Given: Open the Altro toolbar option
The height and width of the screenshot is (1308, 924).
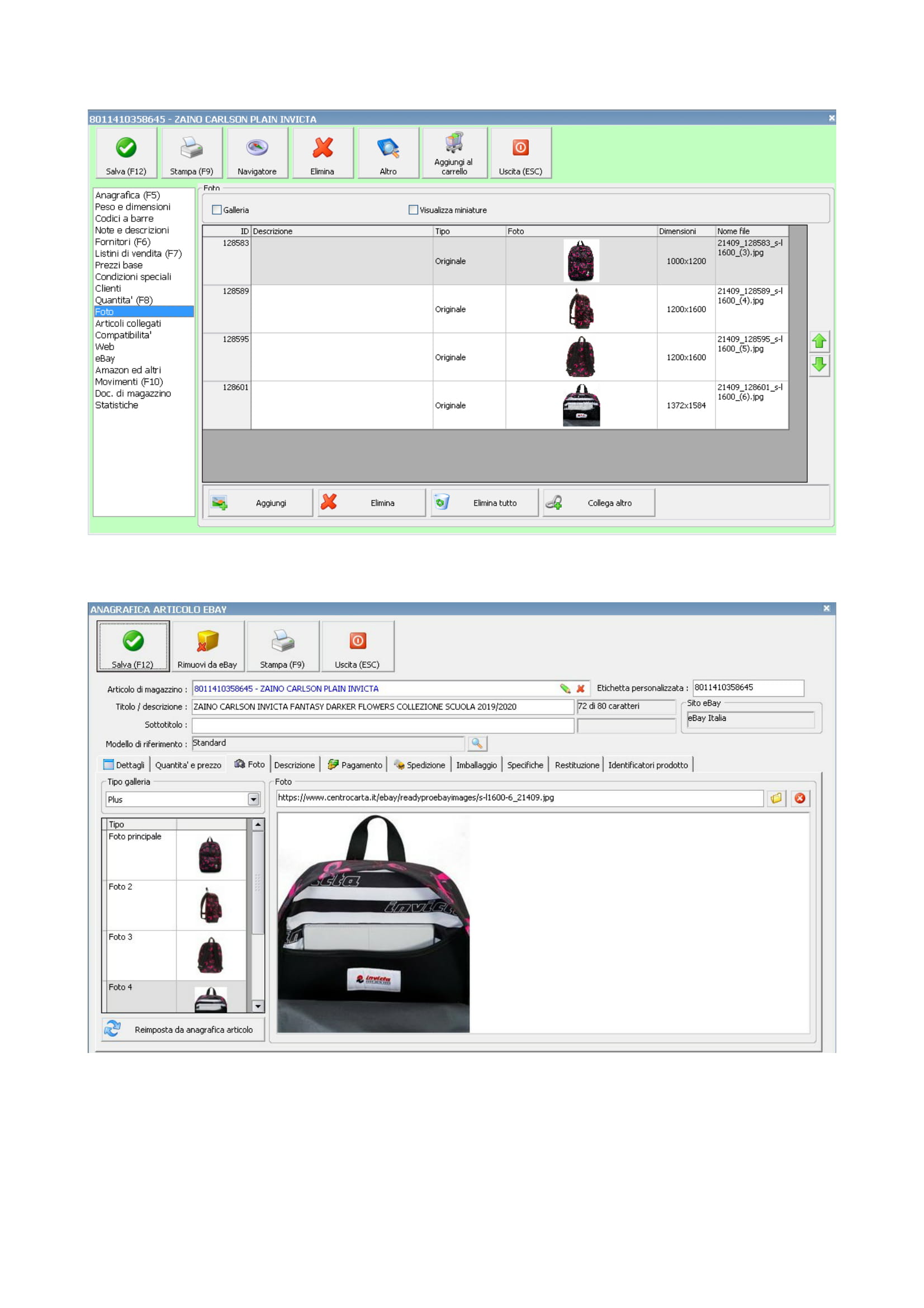Looking at the screenshot, I should [x=388, y=153].
